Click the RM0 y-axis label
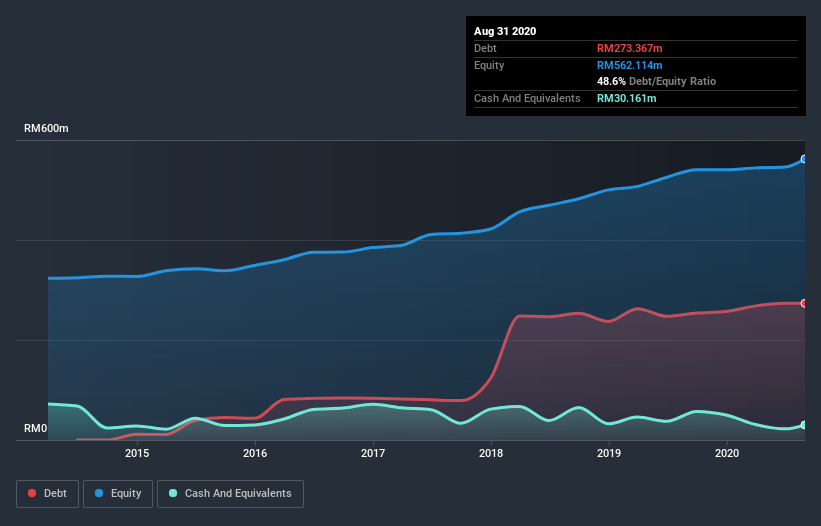 pyautogui.click(x=36, y=428)
